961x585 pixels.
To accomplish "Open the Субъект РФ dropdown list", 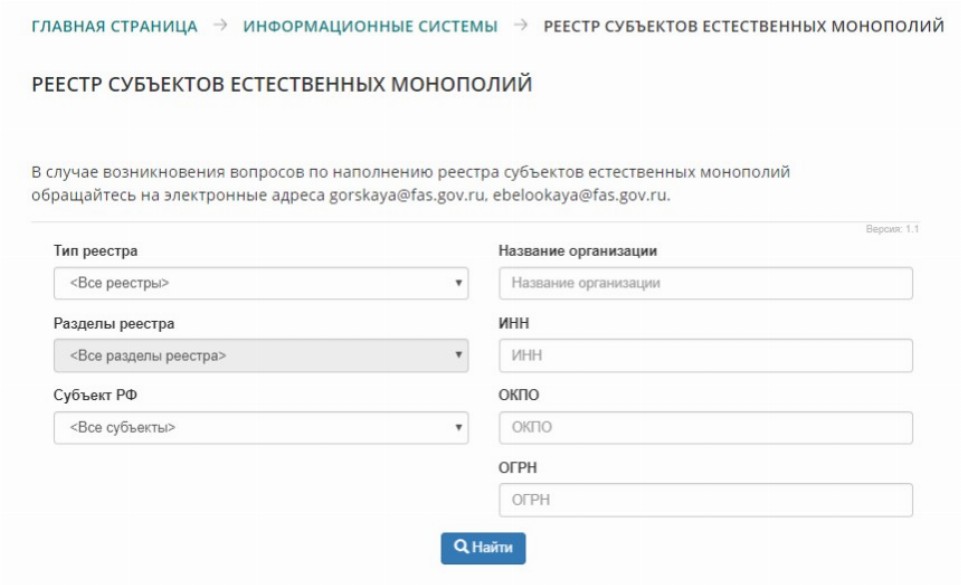I will (260, 427).
